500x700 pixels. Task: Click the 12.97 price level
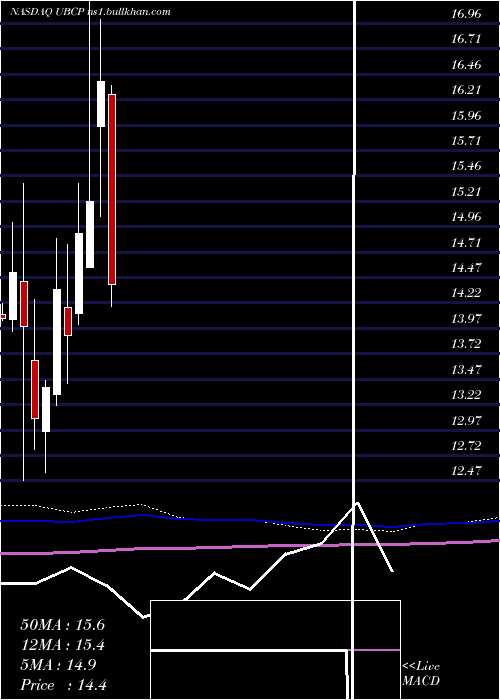click(x=466, y=421)
